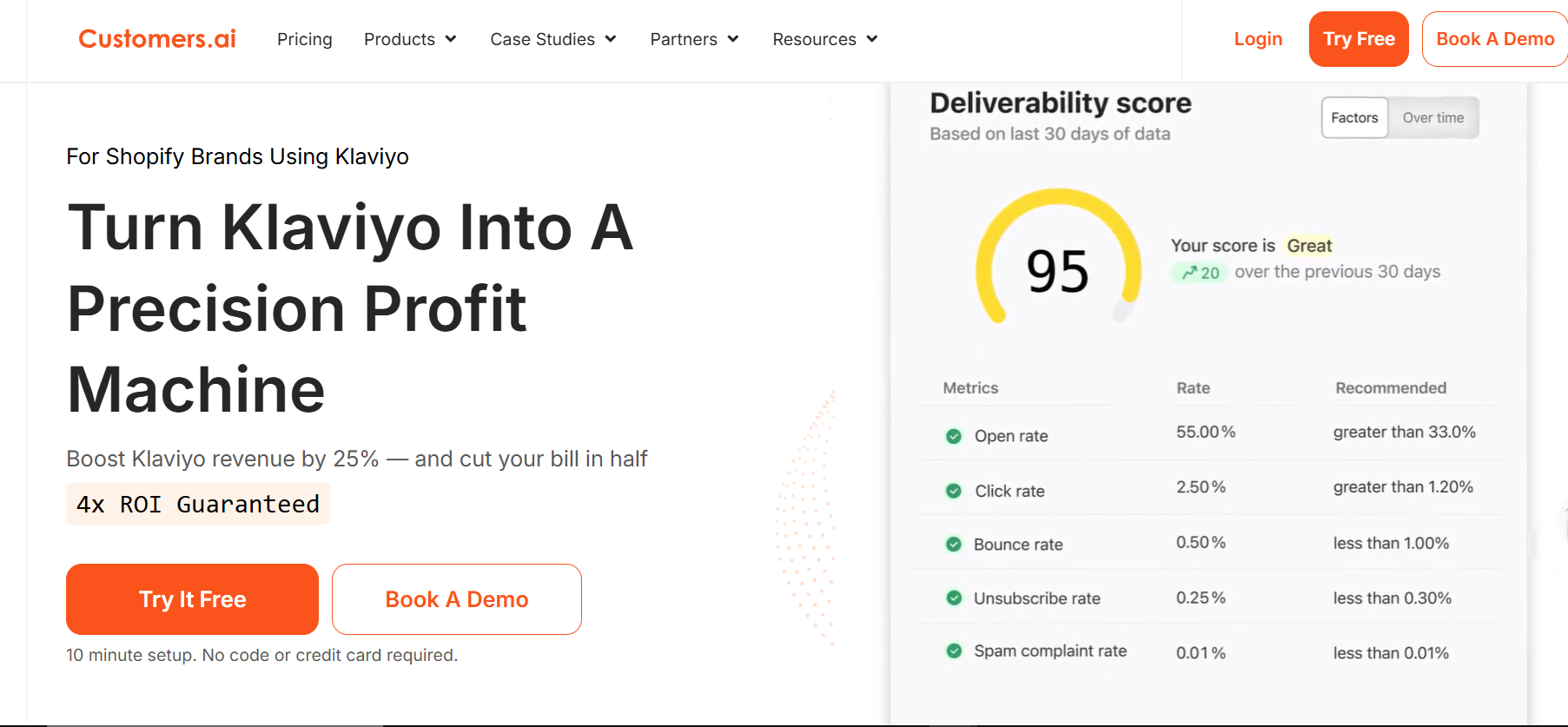
Task: Click the Try Free header button
Action: 1359,39
